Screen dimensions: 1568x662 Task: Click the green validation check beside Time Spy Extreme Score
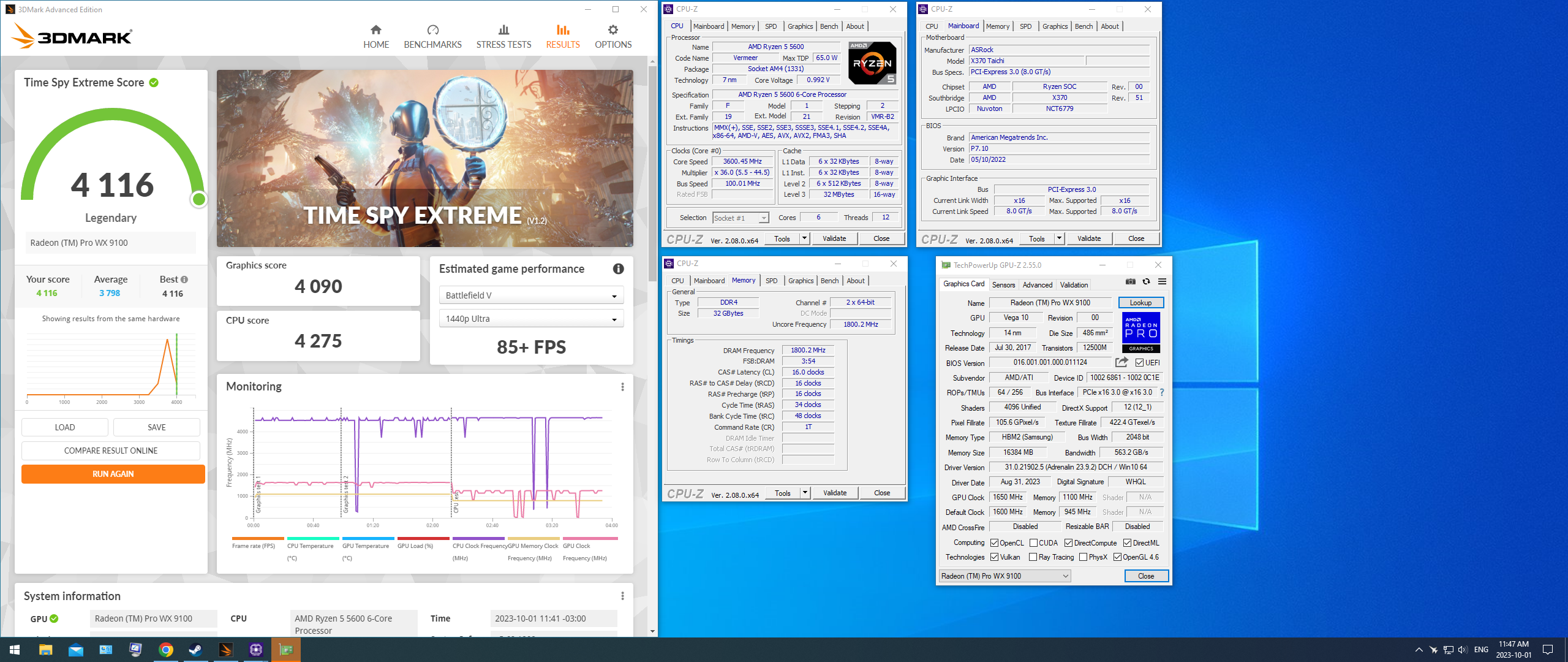pos(154,83)
